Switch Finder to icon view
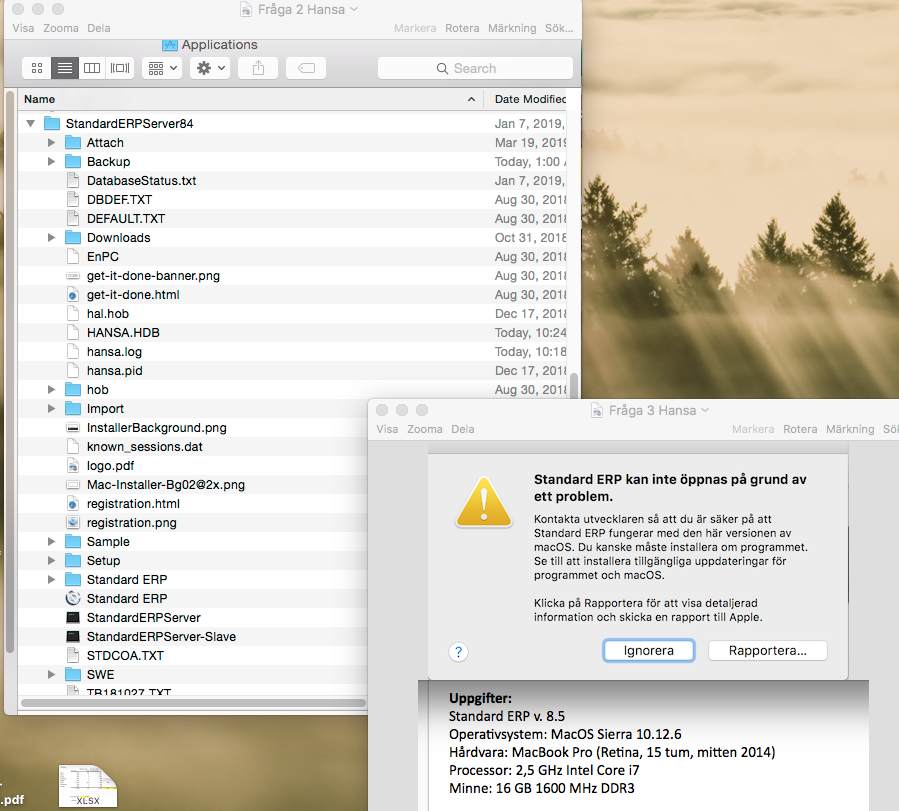The width and height of the screenshot is (899, 811). click(x=37, y=68)
